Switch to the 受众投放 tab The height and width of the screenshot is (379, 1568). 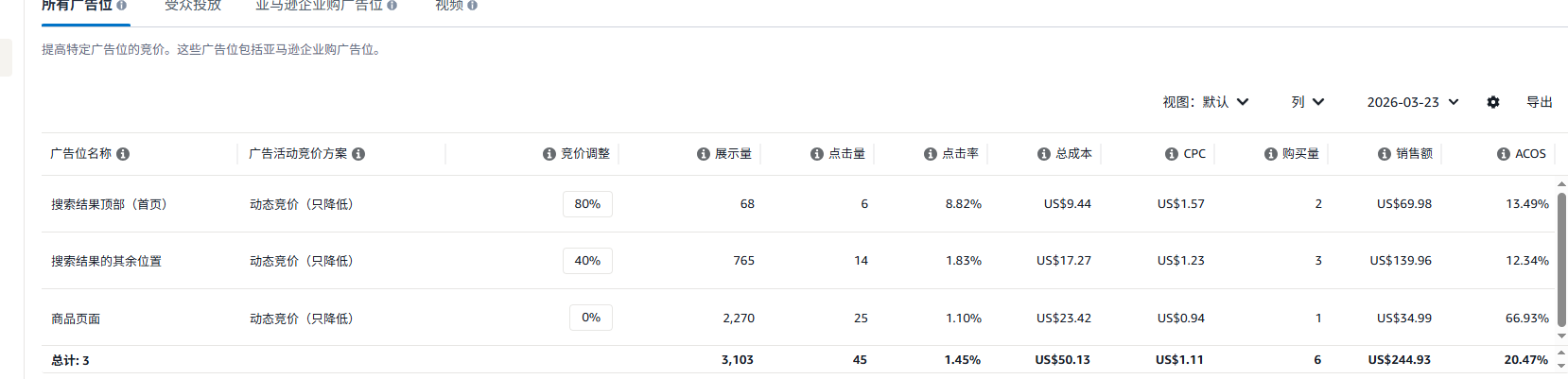click(x=193, y=6)
